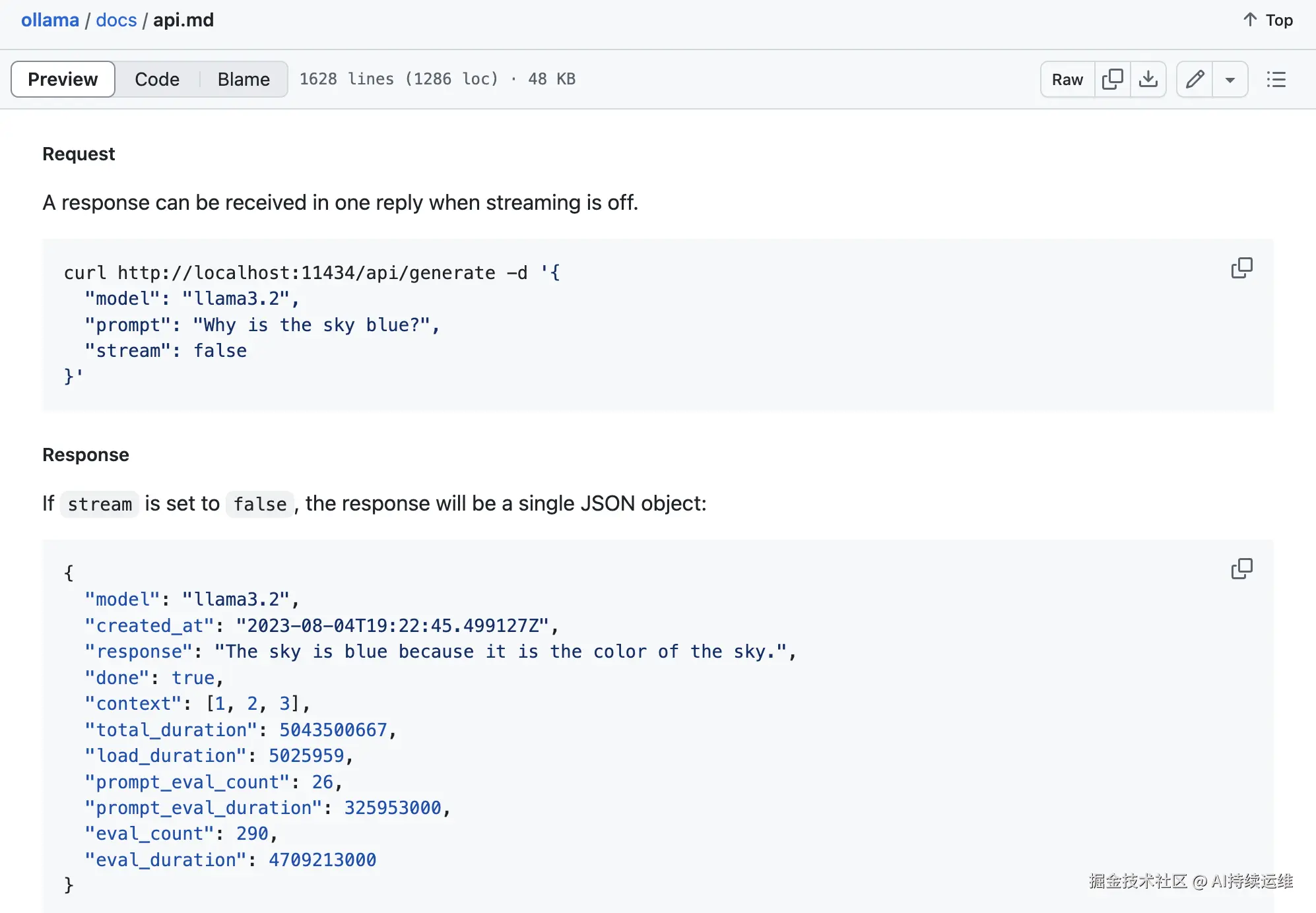Click the Response heading

[x=86, y=455]
